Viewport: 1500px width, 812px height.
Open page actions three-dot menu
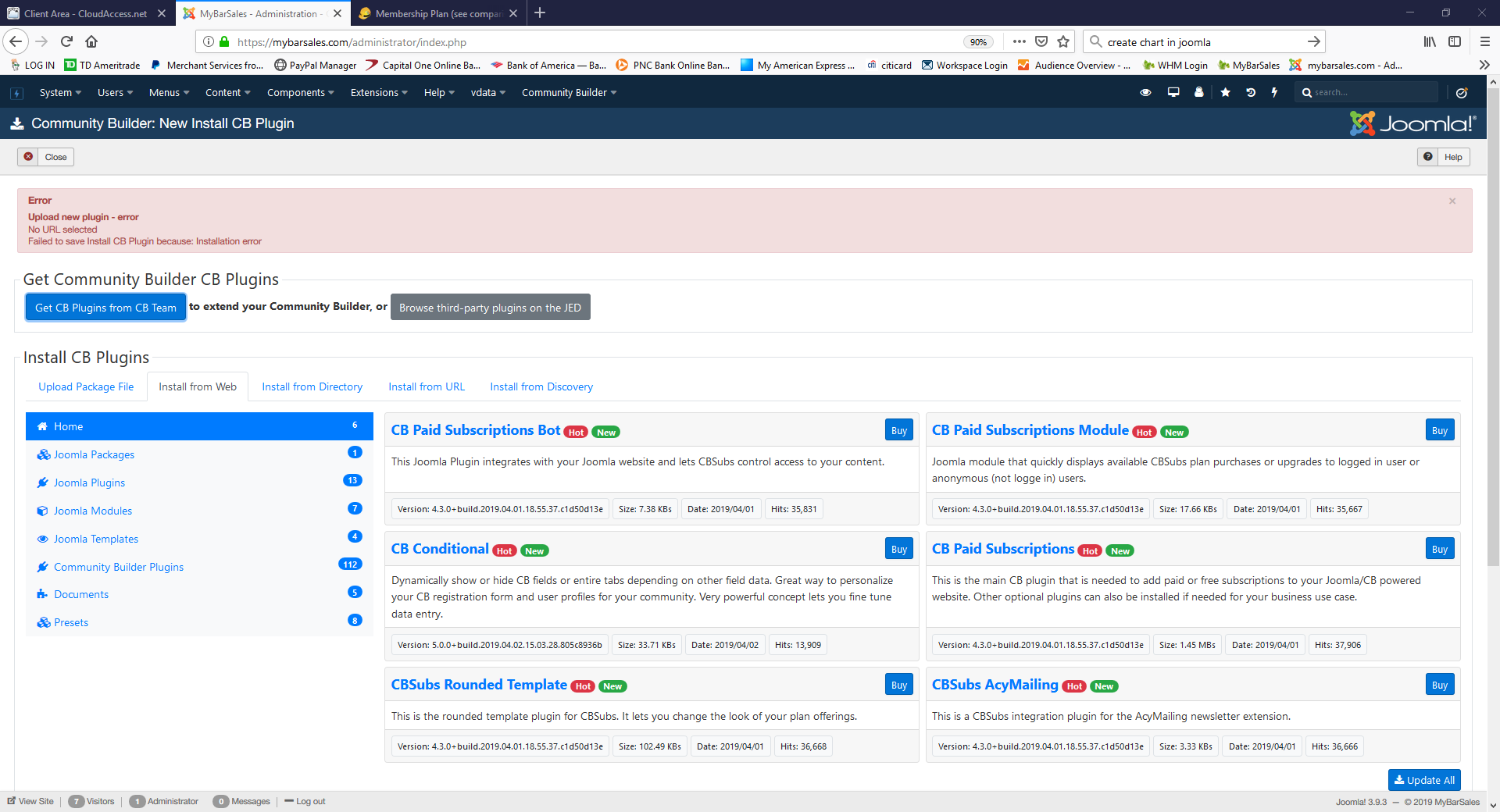pos(1019,41)
